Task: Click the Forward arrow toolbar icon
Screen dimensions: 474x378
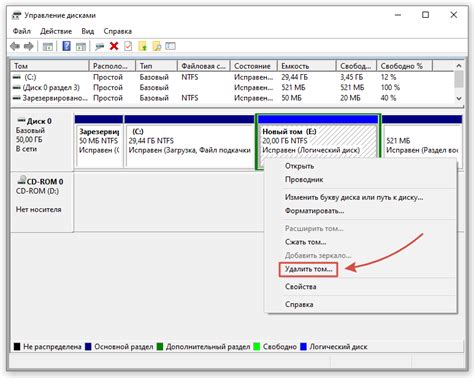Action: pos(29,46)
